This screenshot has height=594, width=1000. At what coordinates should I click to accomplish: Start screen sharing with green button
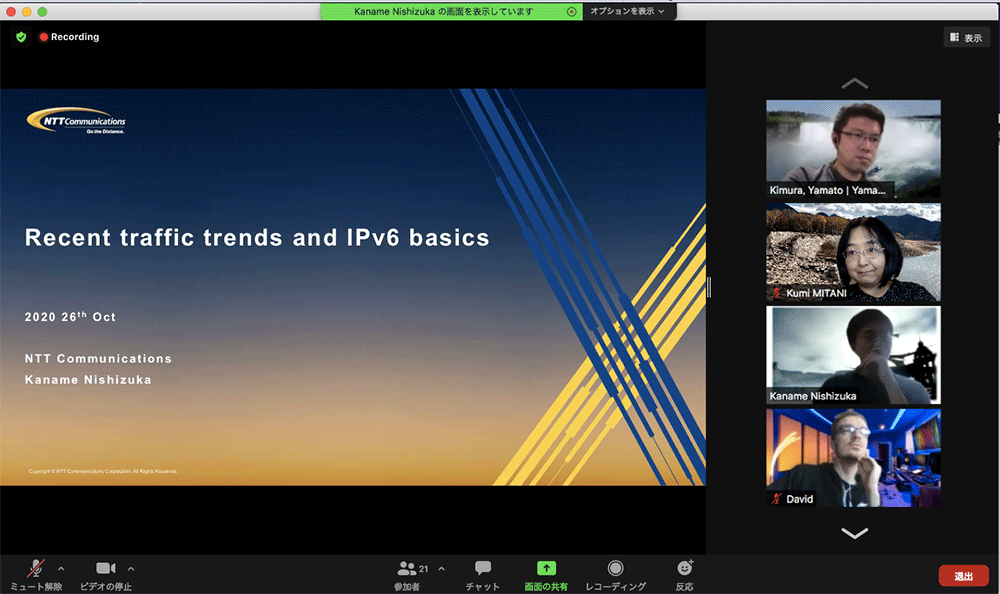[546, 575]
